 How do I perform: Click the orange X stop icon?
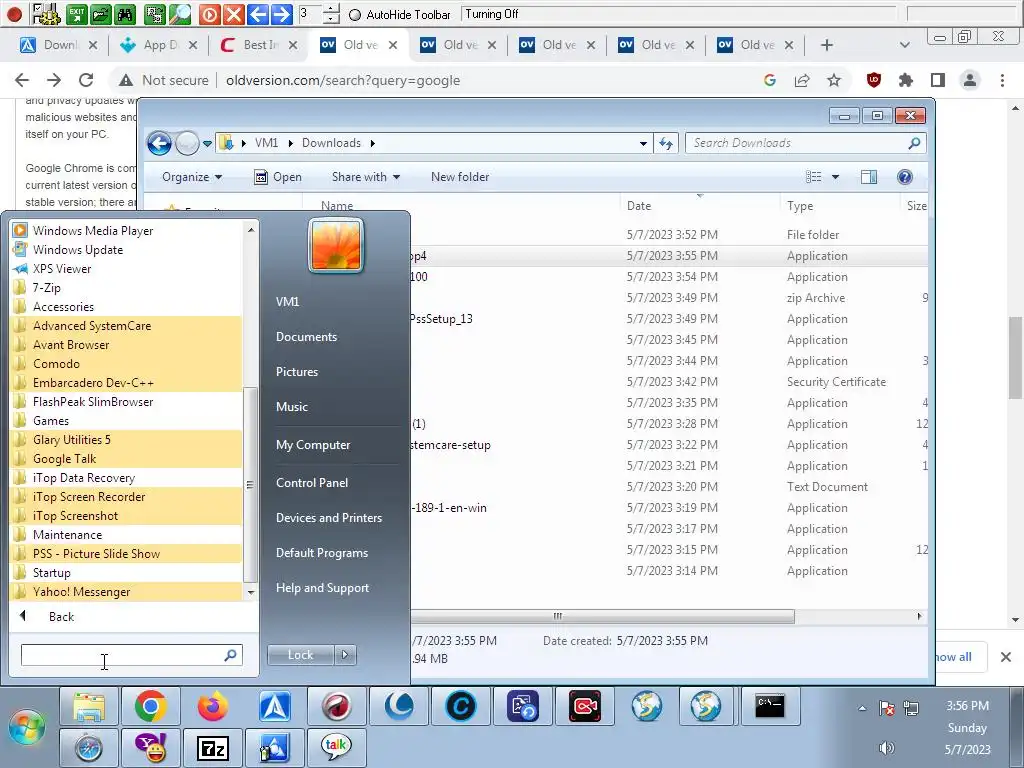click(233, 14)
